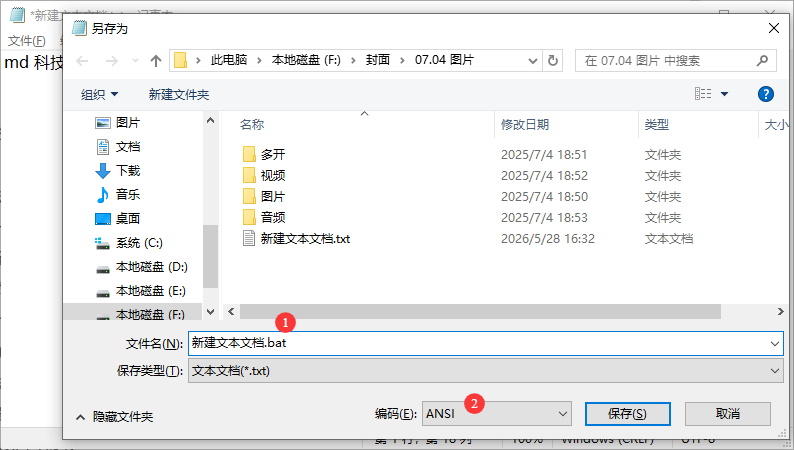Image resolution: width=794 pixels, height=450 pixels.
Task: Select the 视频 folder
Action: point(272,176)
